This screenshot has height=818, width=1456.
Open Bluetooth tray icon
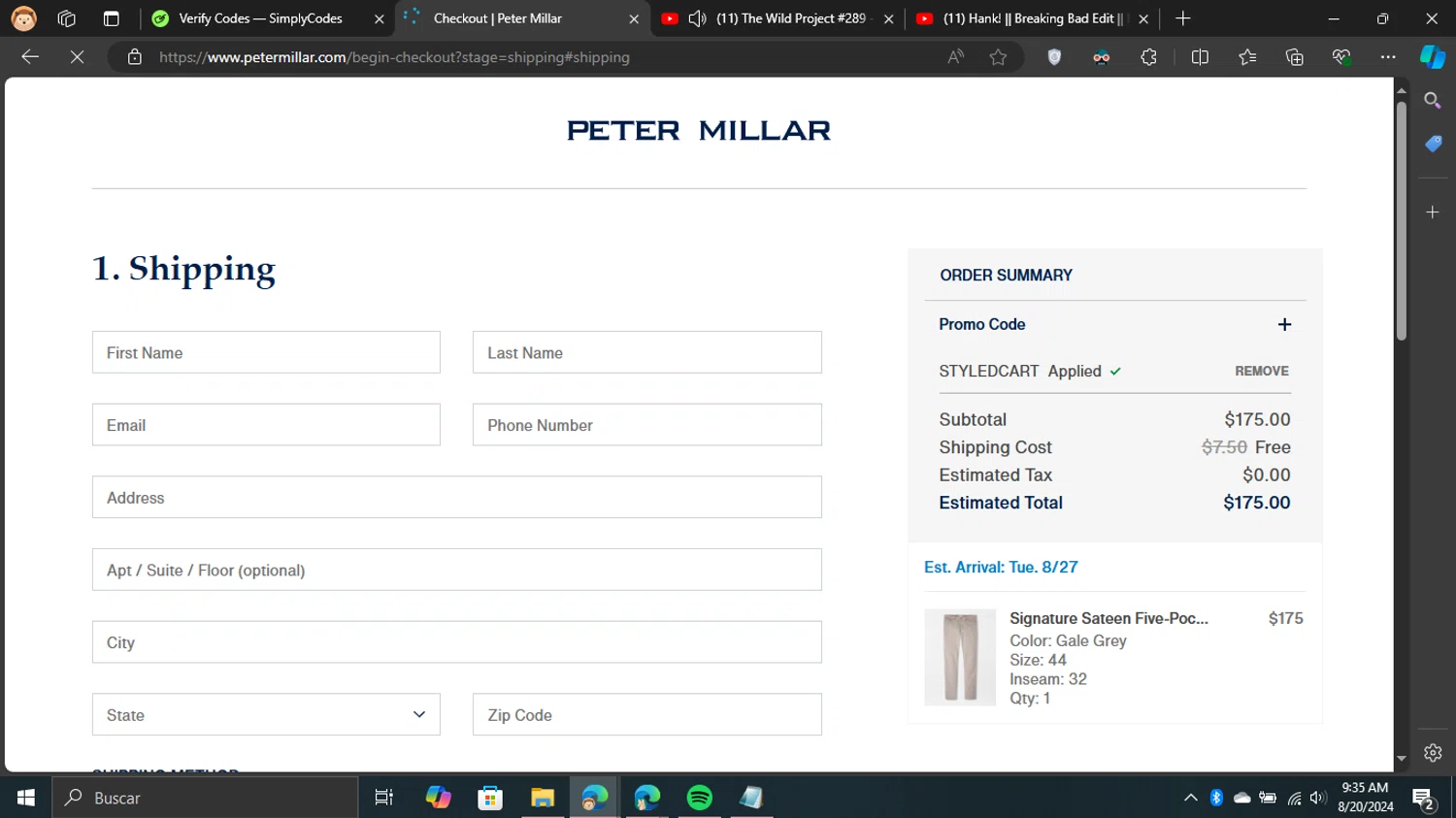click(1216, 798)
